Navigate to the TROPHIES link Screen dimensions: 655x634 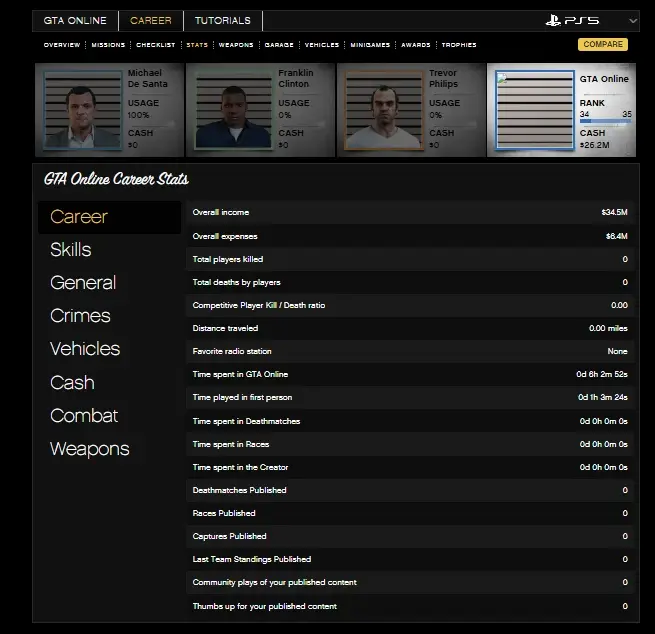point(457,45)
